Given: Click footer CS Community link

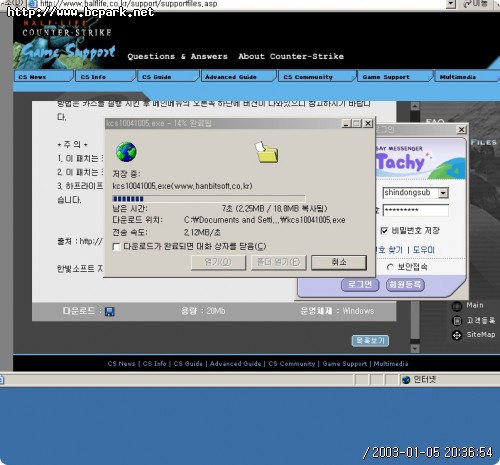Looking at the screenshot, I should (x=292, y=364).
